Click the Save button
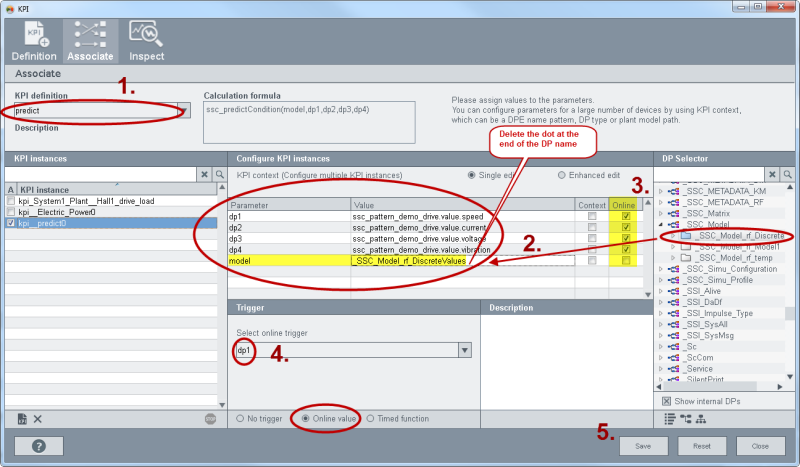This screenshot has height=467, width=800. [644, 445]
